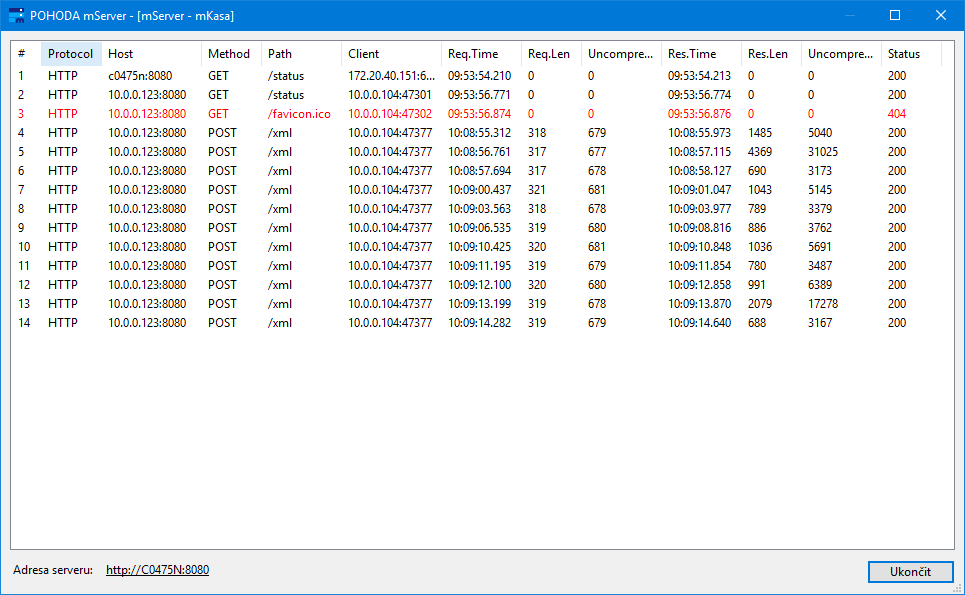Click uncompressed value 6389
This screenshot has width=965, height=595.
820,285
